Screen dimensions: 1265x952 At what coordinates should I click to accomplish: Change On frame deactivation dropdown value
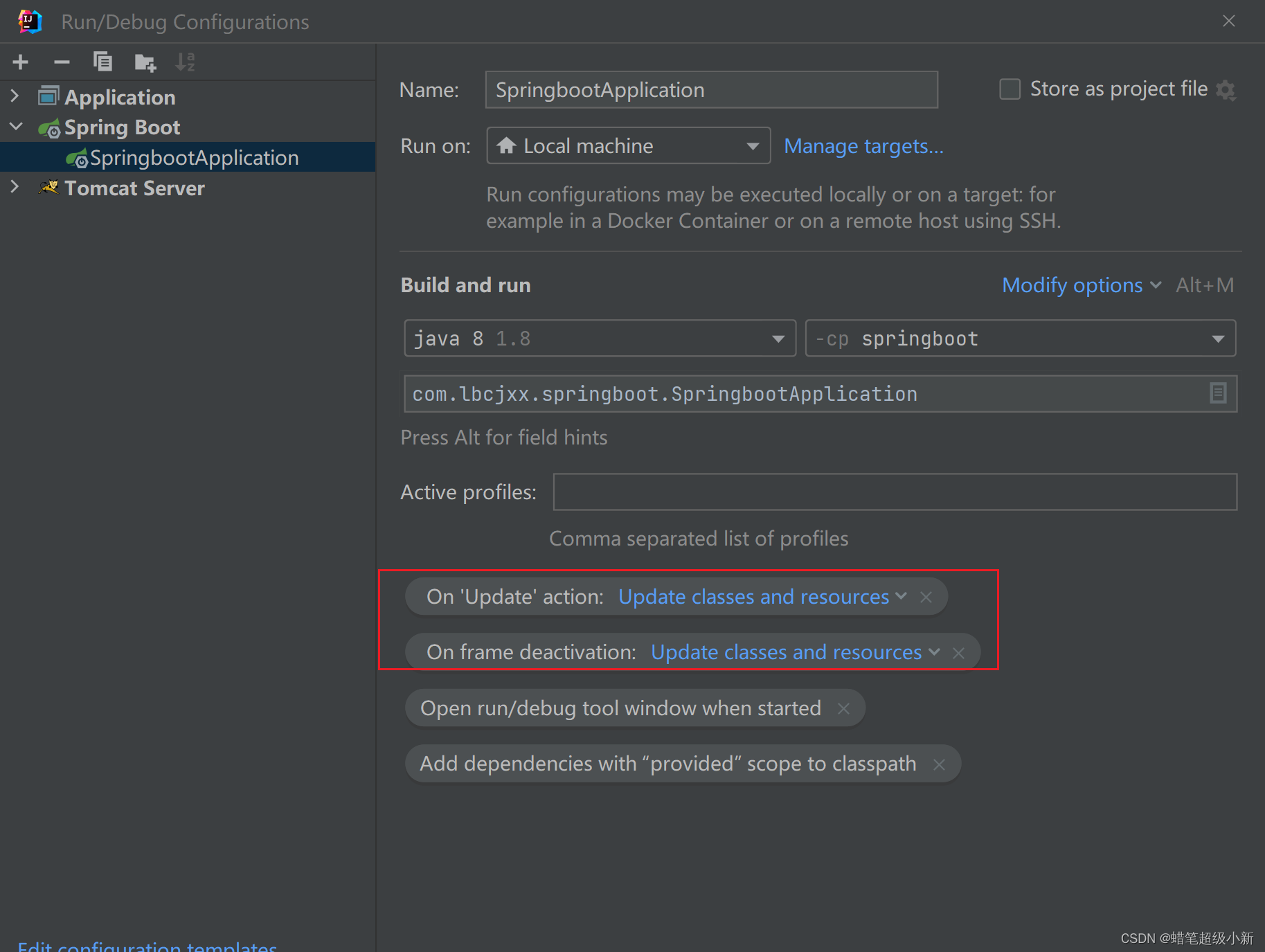(x=795, y=652)
